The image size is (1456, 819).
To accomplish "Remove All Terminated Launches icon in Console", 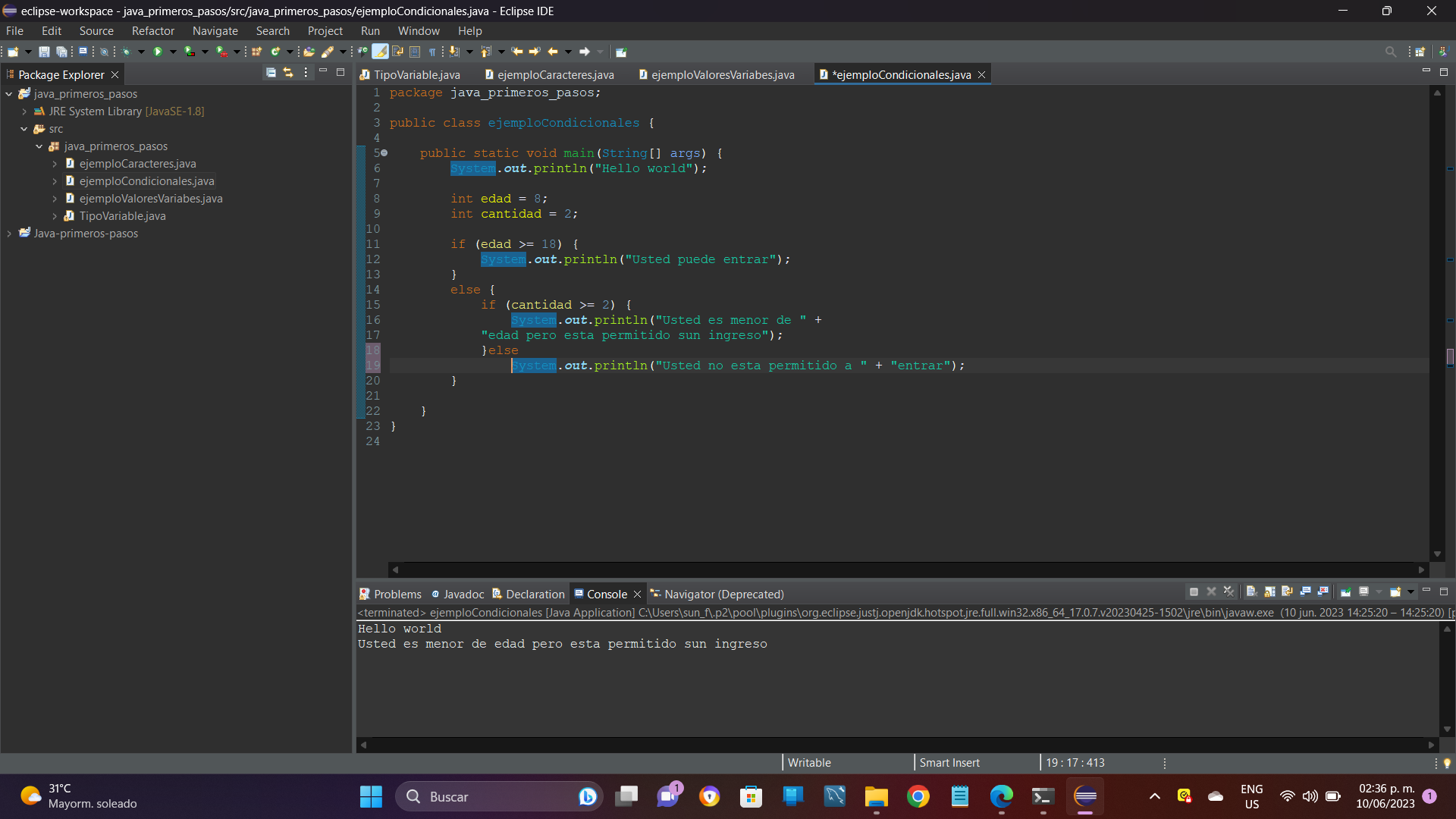I will pos(1229,591).
